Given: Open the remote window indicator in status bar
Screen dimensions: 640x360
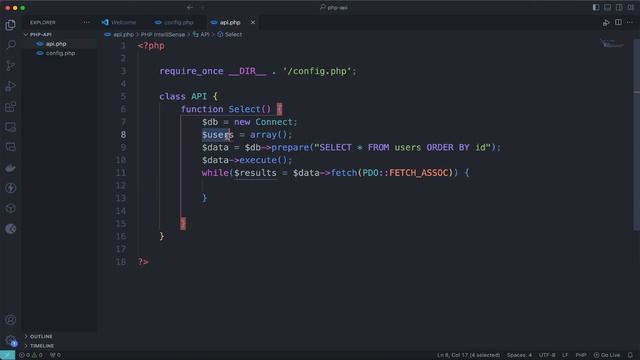Looking at the screenshot, I should tap(7, 355).
